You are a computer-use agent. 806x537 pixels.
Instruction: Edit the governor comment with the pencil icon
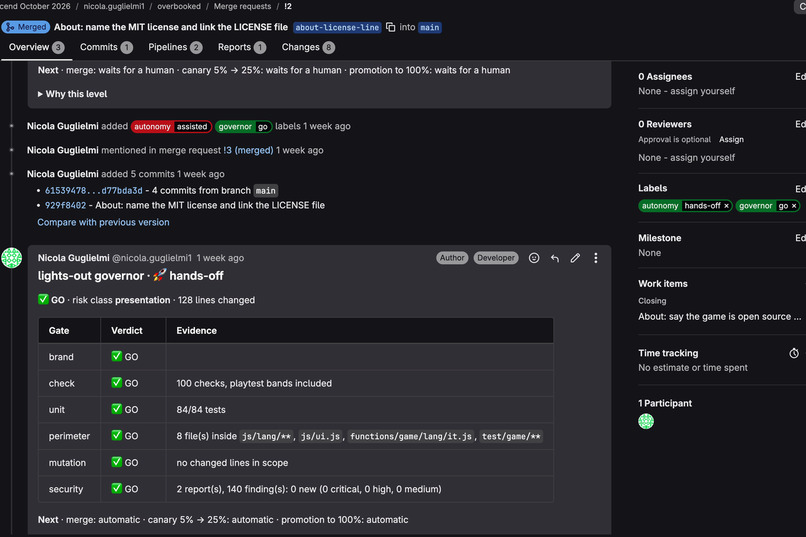(575, 258)
